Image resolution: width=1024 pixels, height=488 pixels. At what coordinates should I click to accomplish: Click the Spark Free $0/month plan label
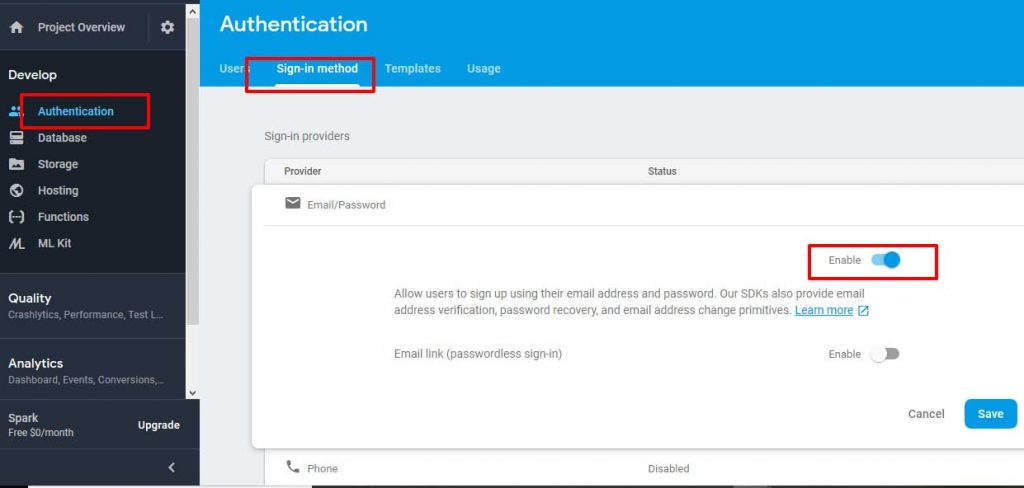[x=40, y=425]
